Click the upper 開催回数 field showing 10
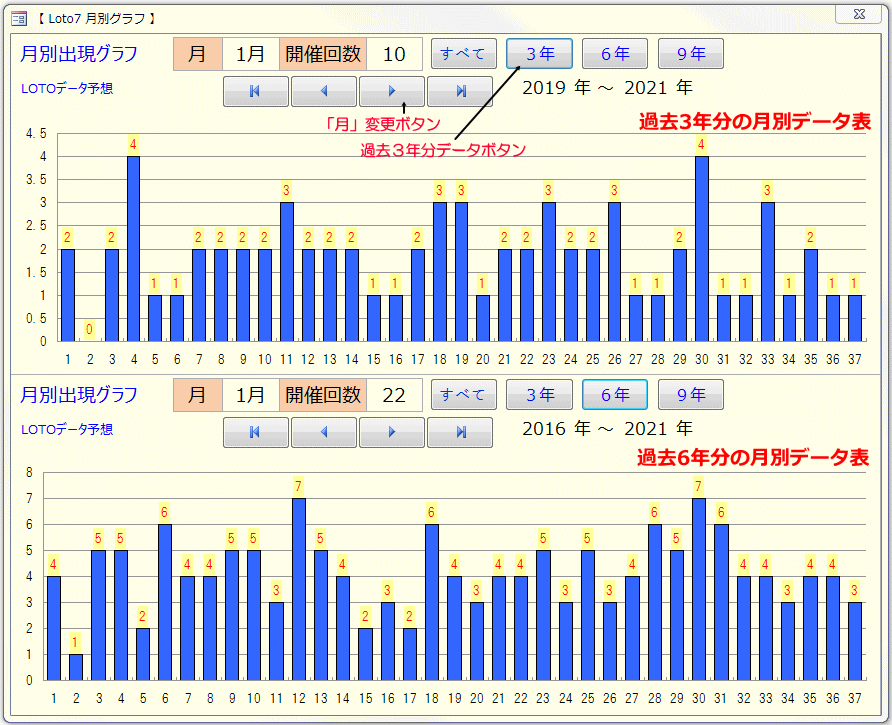 394,54
